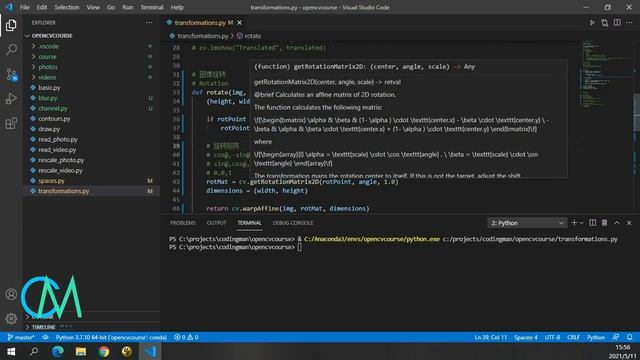
Task: Open basic.py in the explorer
Action: pyautogui.click(x=91, y=88)
